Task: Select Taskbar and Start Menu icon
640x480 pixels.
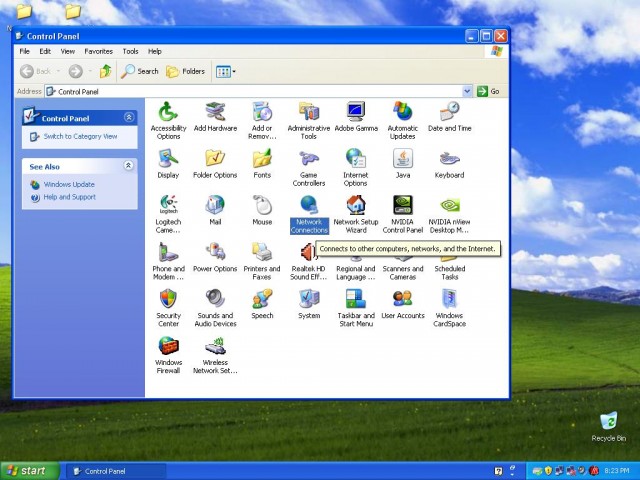Action: 356,299
